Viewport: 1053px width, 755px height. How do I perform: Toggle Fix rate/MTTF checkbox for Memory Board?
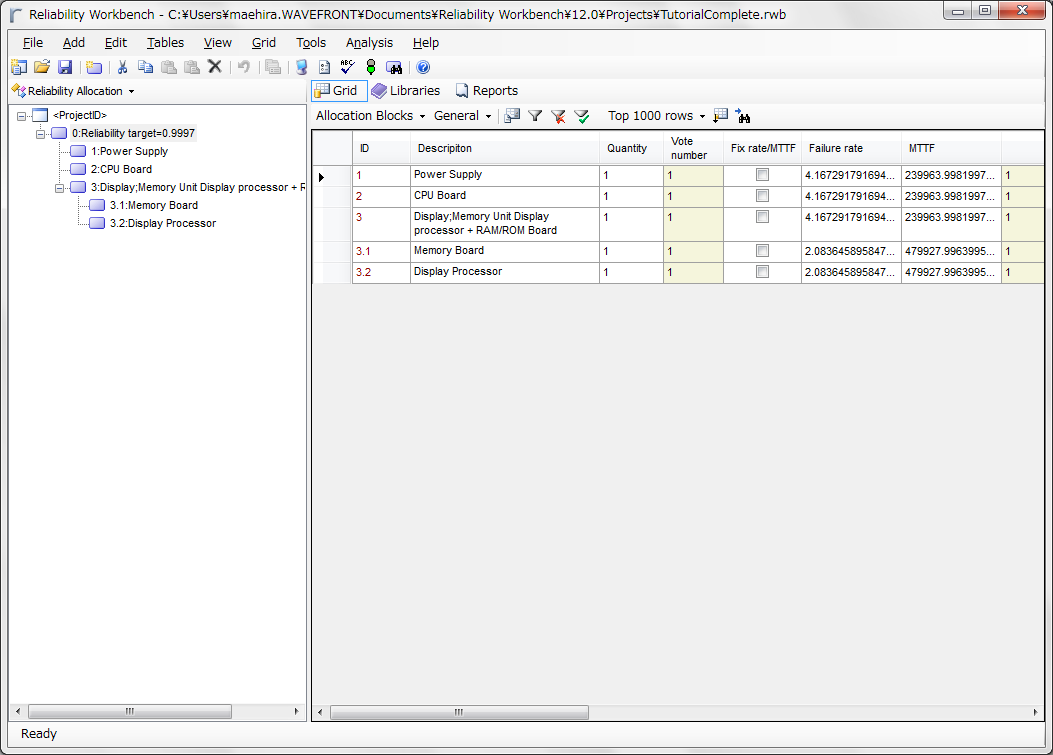[x=762, y=251]
